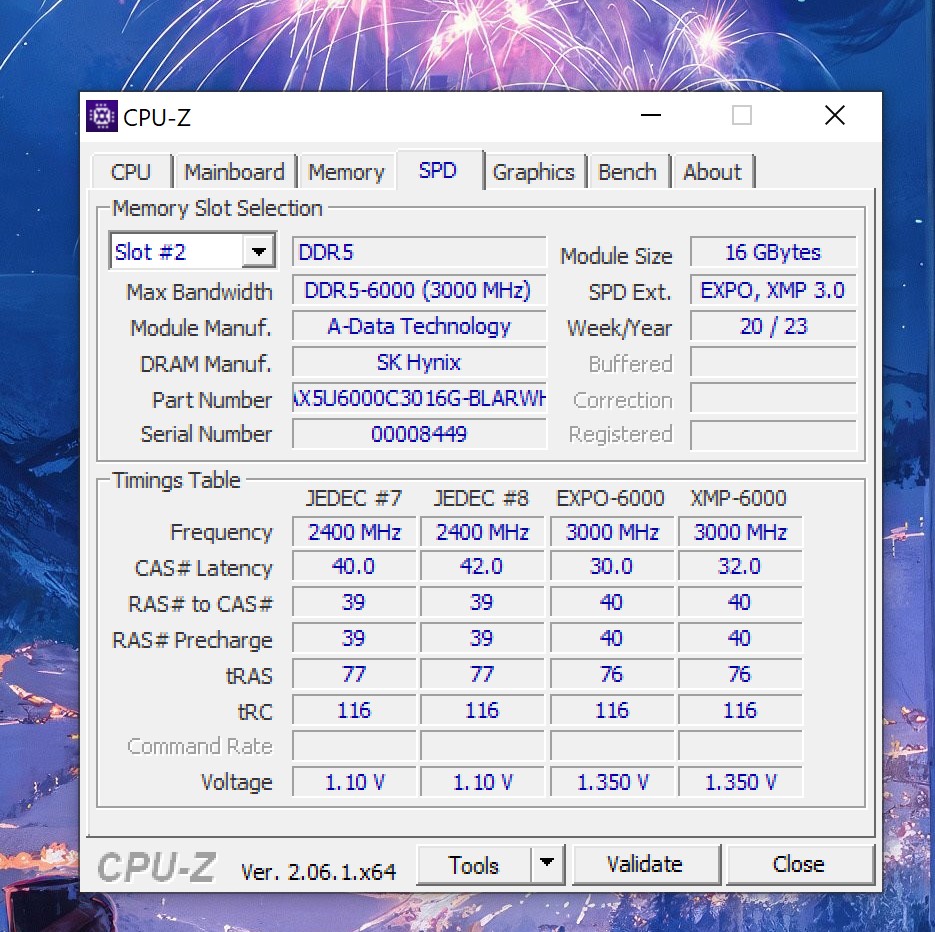
Task: Click EXPO-6000 voltage 1.350 V
Action: pos(612,782)
